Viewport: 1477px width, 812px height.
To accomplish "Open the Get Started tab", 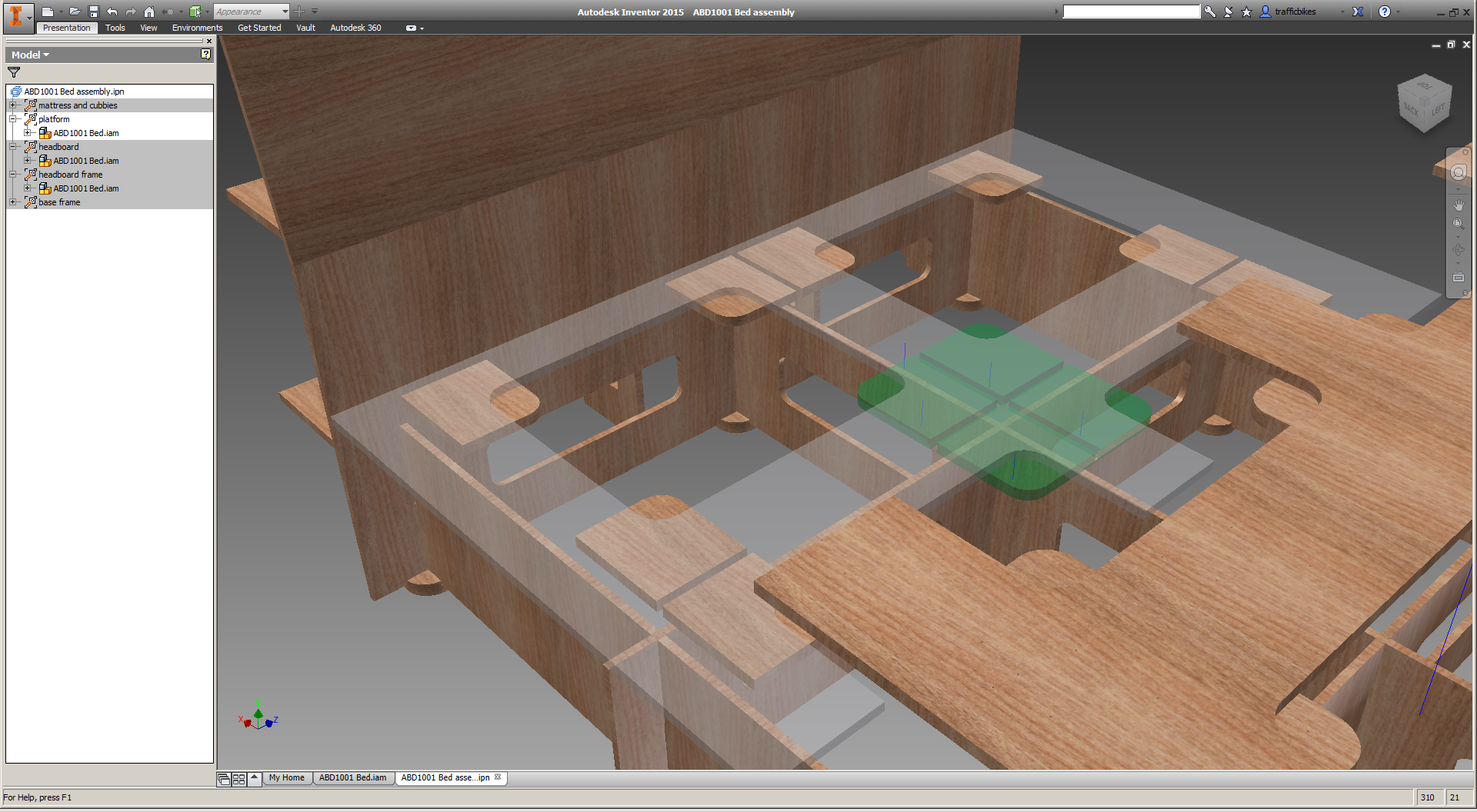I will click(259, 28).
